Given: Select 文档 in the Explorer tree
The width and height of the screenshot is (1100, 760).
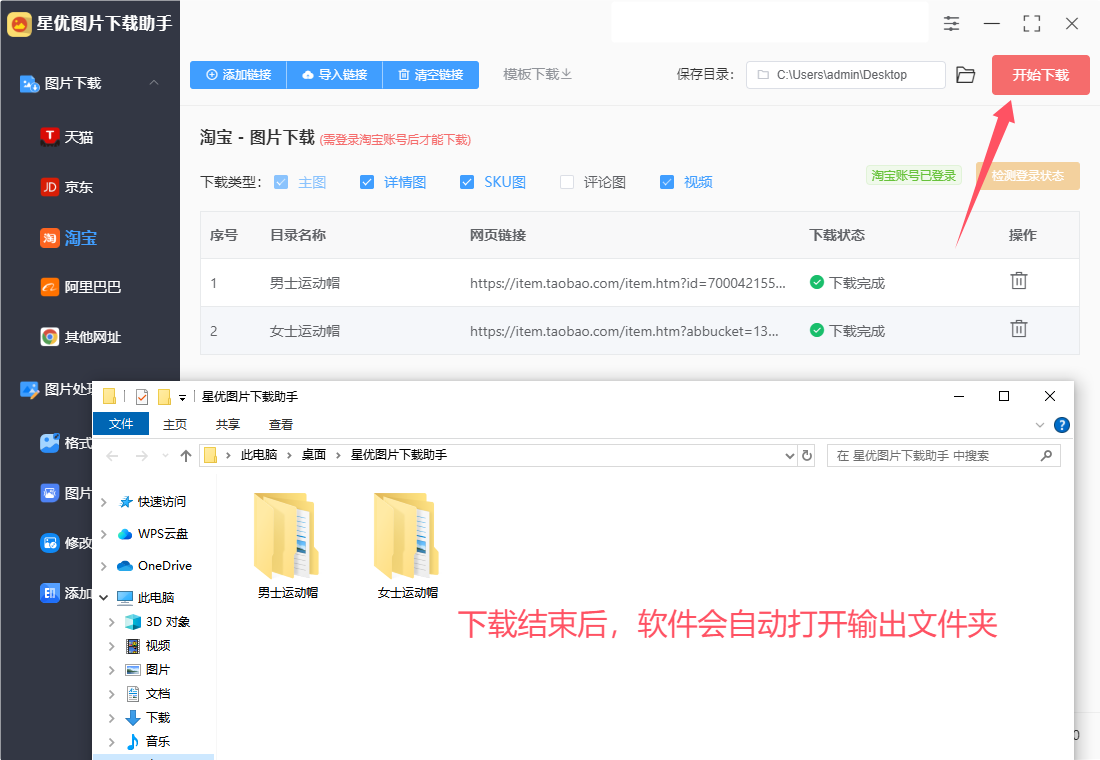Looking at the screenshot, I should pos(157,693).
